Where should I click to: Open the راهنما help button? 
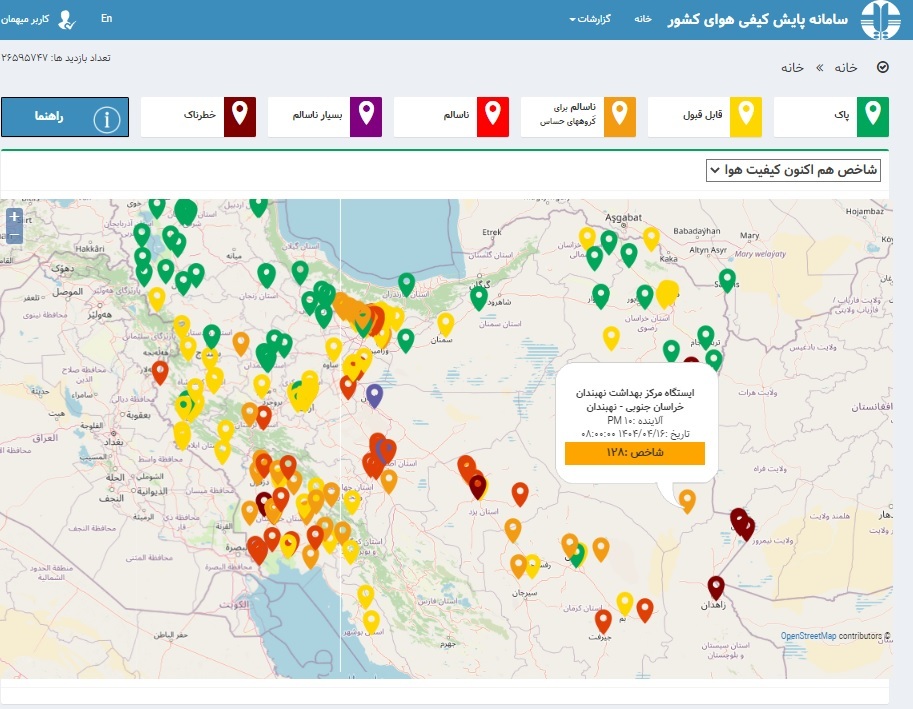pos(65,117)
